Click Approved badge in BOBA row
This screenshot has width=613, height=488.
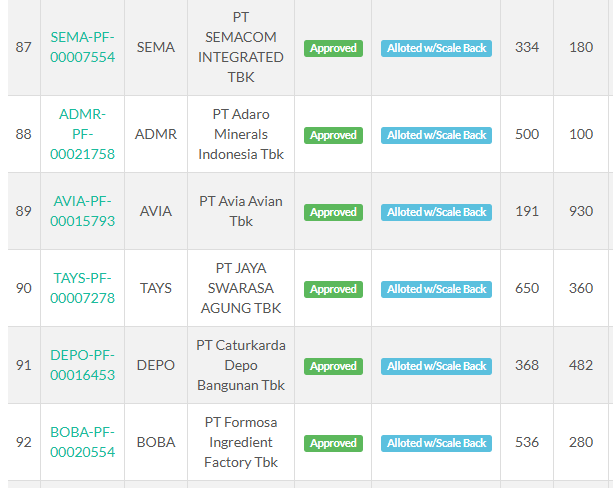(333, 443)
